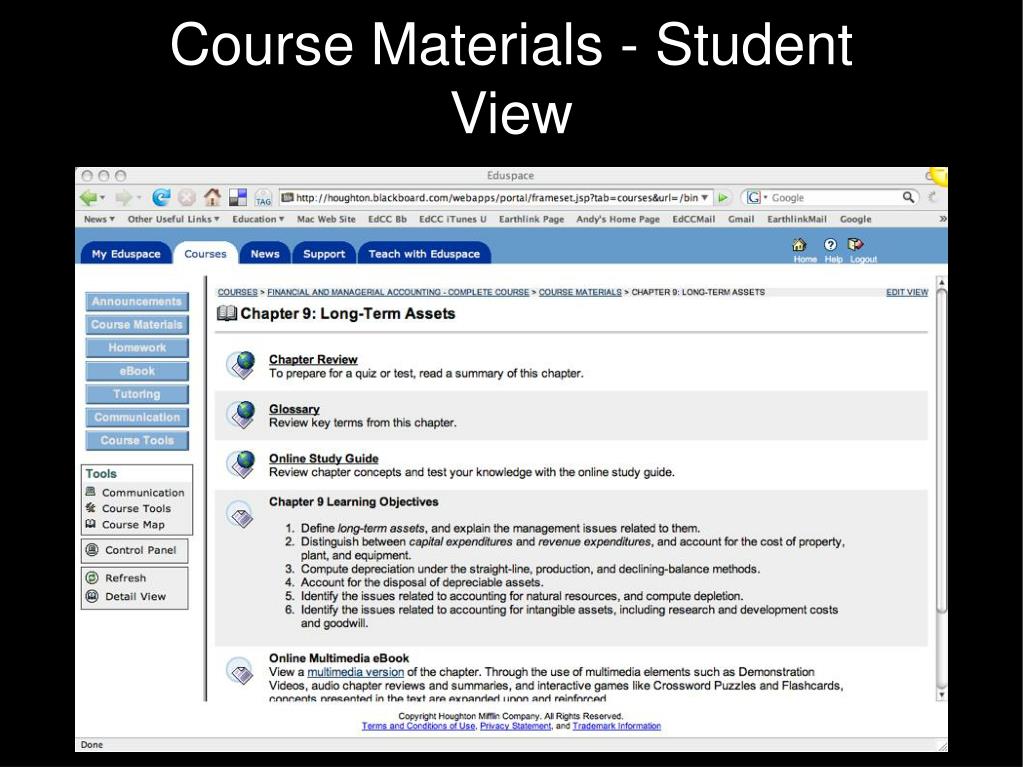Click the Communication tool icon

pos(91,492)
